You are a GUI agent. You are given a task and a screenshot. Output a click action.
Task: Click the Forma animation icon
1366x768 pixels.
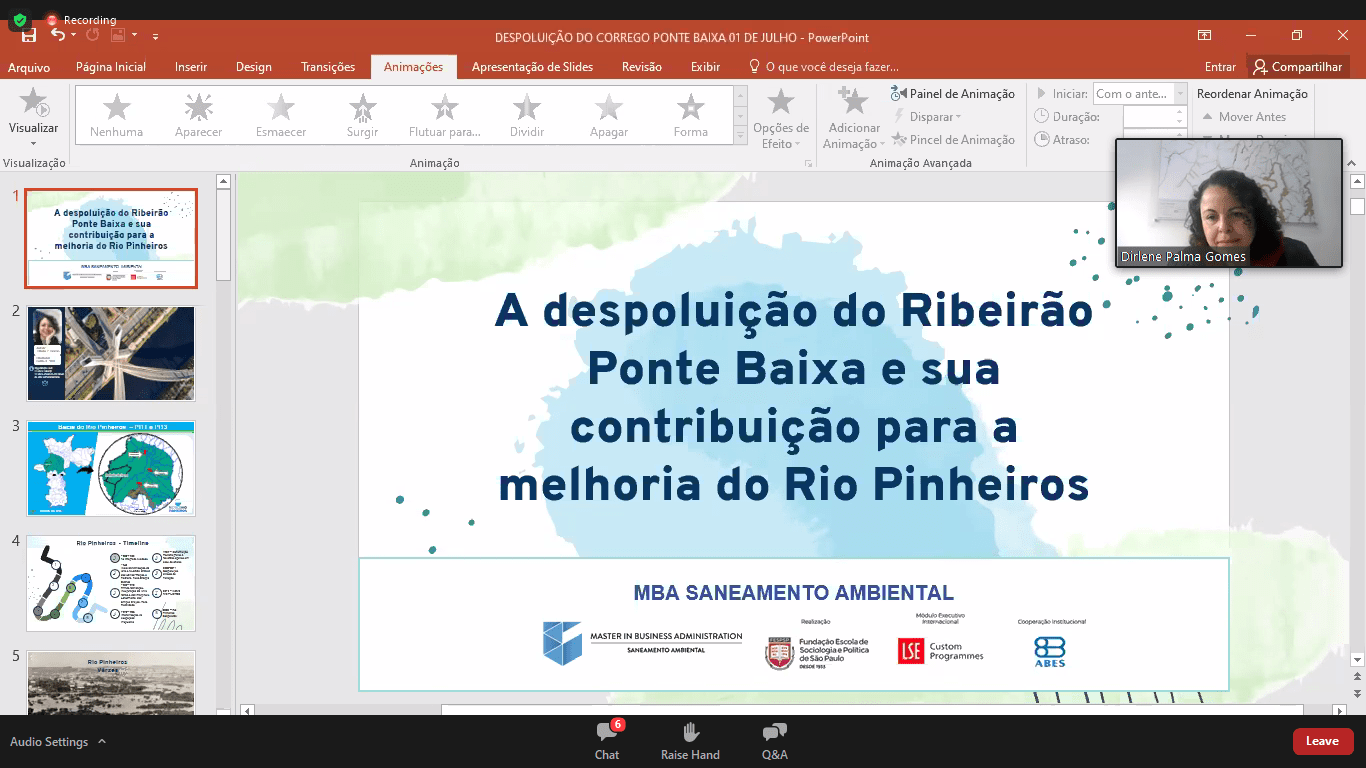pyautogui.click(x=690, y=114)
